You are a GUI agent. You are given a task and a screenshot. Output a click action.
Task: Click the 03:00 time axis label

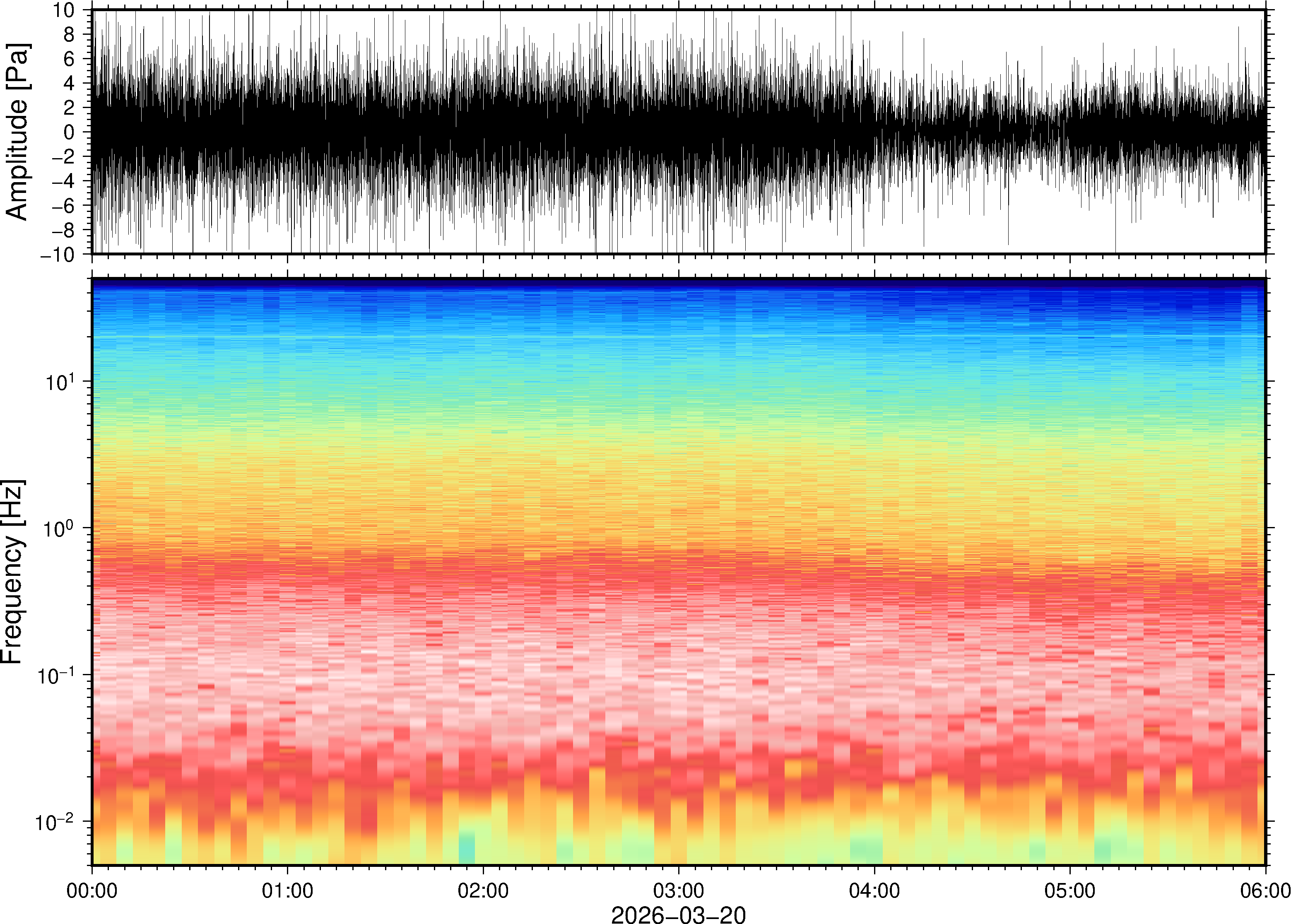click(679, 890)
